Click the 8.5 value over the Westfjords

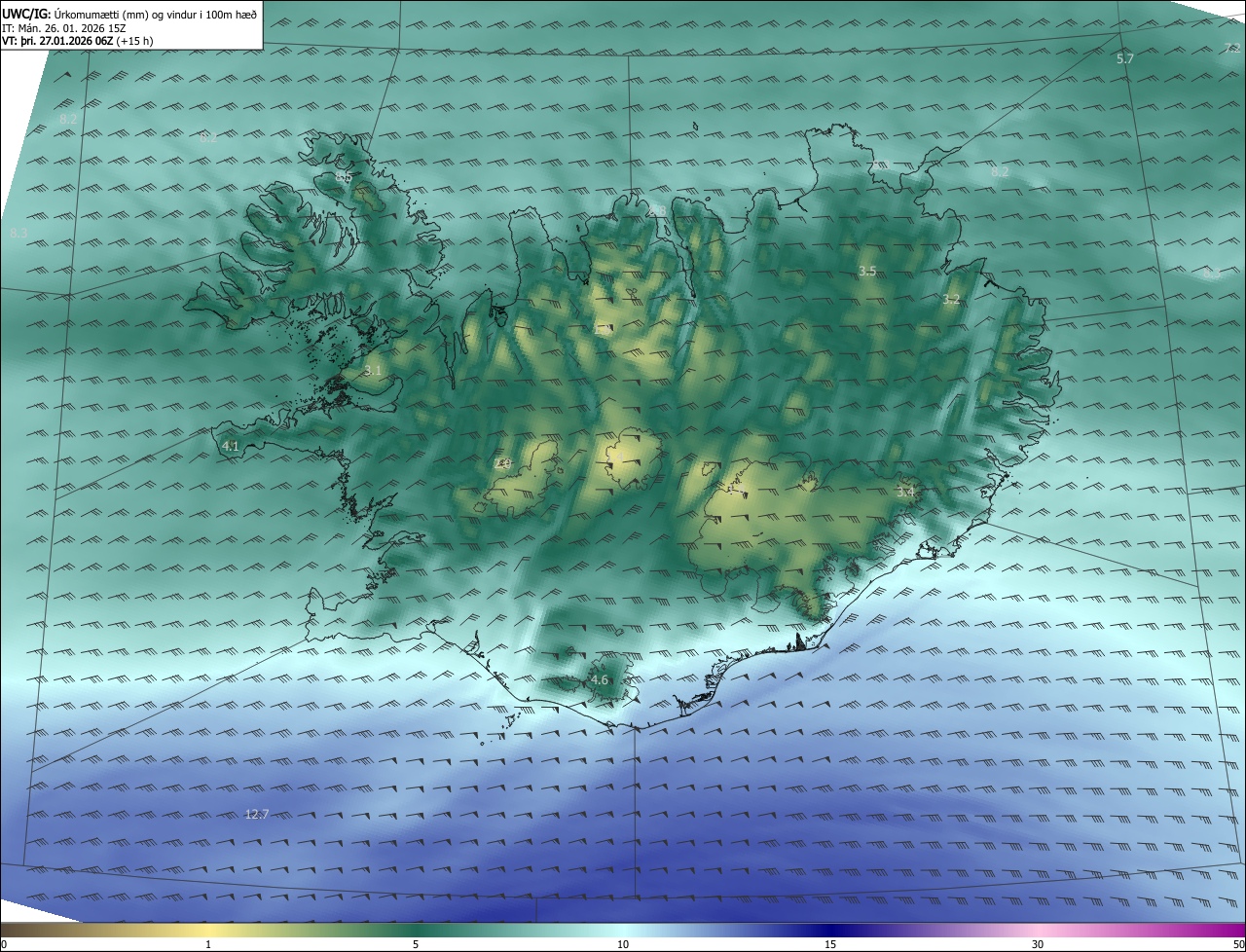(x=344, y=177)
